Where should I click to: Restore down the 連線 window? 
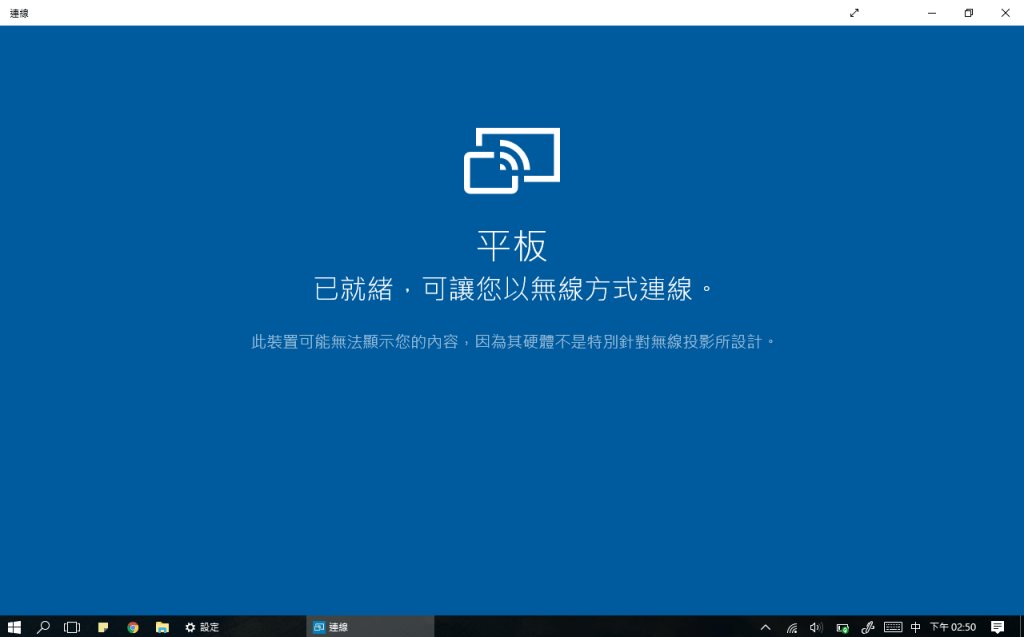point(968,13)
